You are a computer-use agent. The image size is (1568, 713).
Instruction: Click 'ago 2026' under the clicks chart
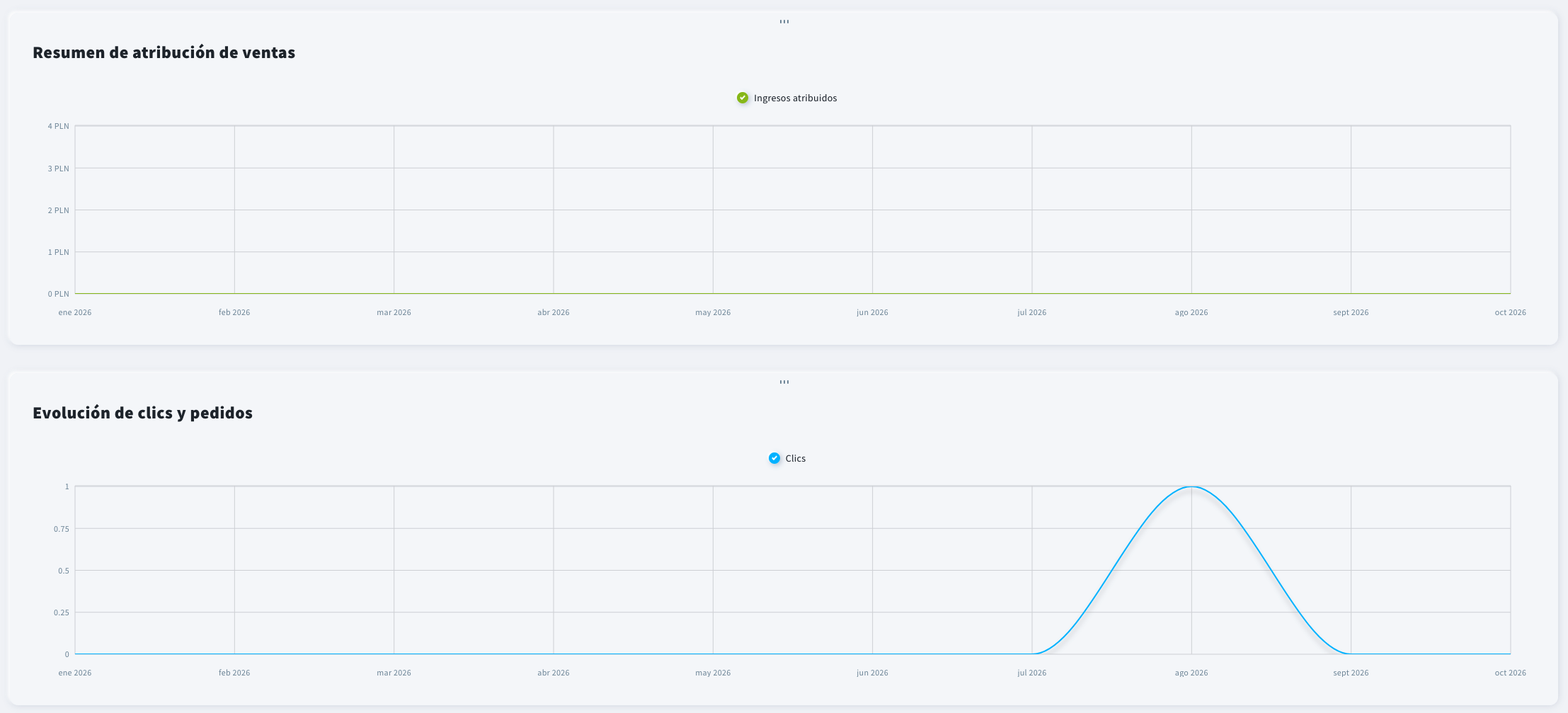coord(1191,673)
